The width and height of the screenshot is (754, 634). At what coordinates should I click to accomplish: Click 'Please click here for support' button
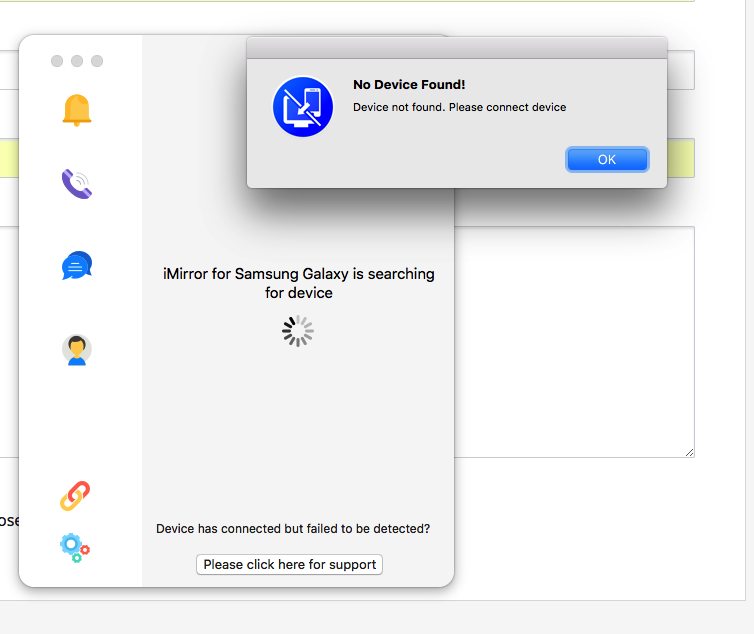[x=289, y=564]
